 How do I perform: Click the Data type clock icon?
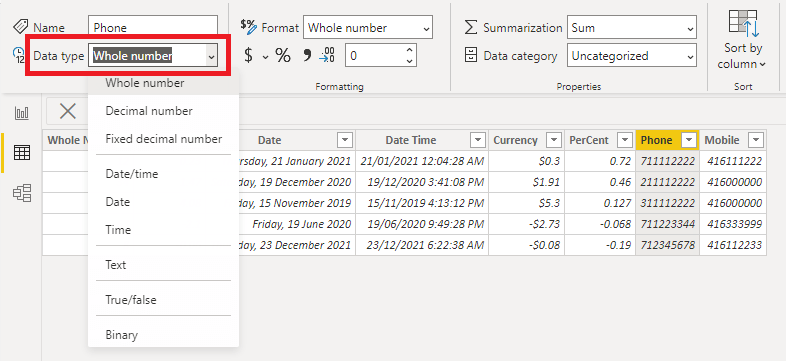(x=19, y=55)
